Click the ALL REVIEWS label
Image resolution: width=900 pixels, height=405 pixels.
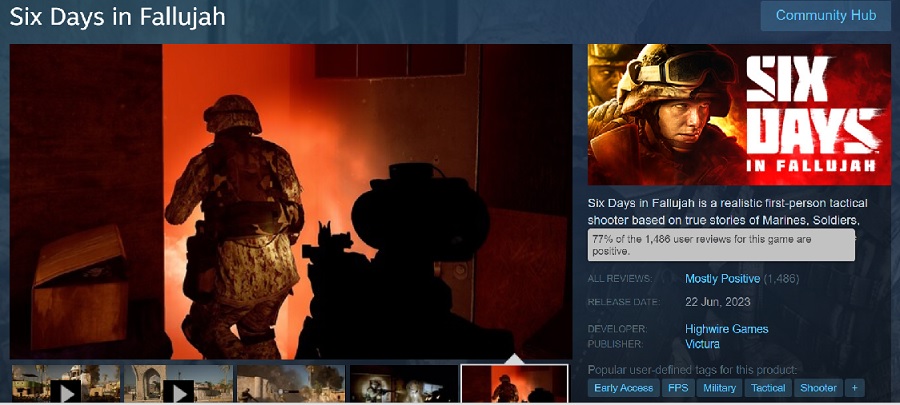click(x=620, y=279)
